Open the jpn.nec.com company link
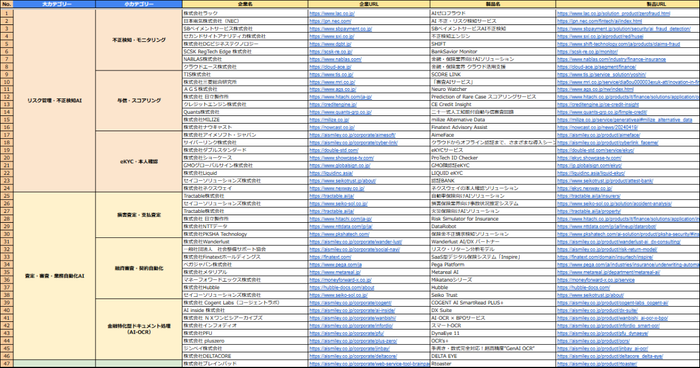700x368 pixels. [x=330, y=21]
